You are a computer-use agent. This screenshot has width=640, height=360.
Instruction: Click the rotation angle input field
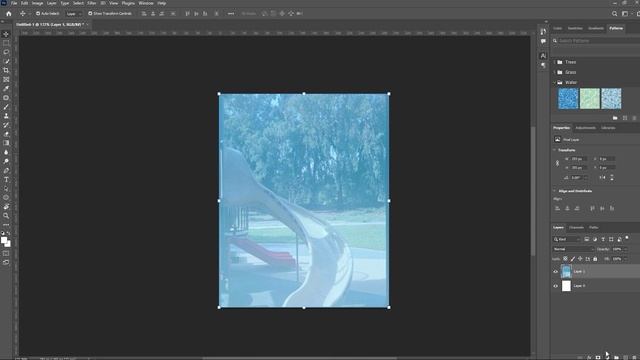point(577,178)
